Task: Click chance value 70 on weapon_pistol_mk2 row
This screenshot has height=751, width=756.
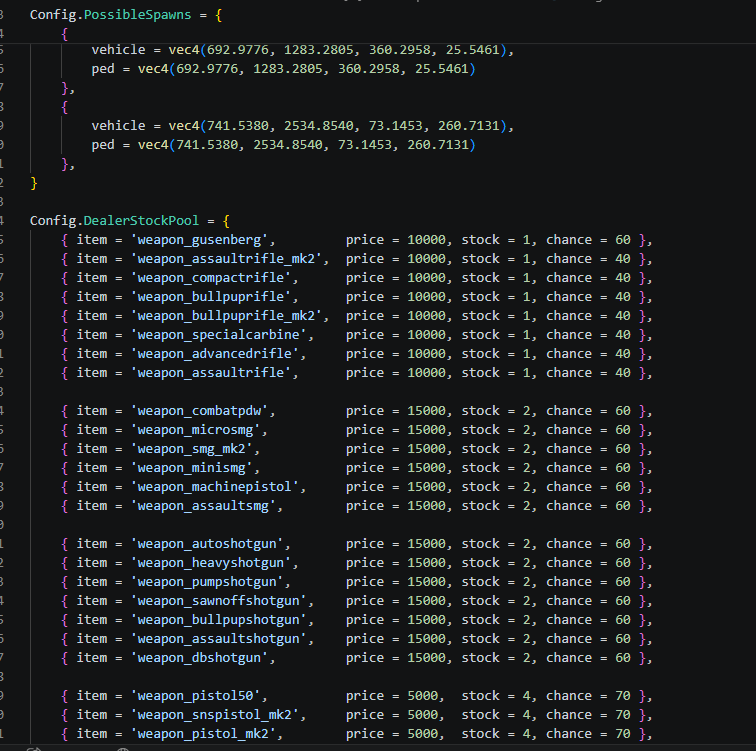Action: [x=623, y=735]
